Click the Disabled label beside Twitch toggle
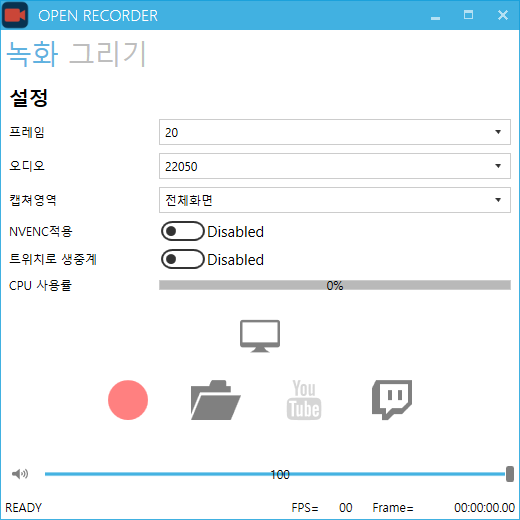This screenshot has height=520, width=520. click(235, 260)
